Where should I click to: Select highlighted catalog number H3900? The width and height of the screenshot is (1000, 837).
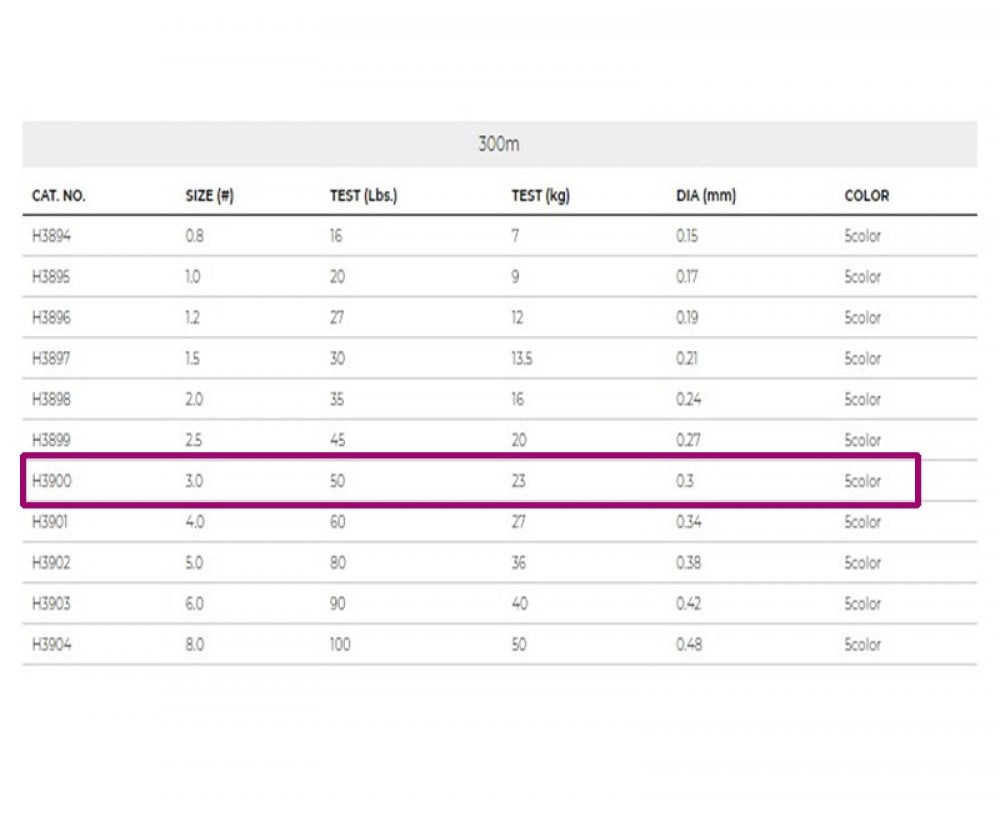[52, 481]
